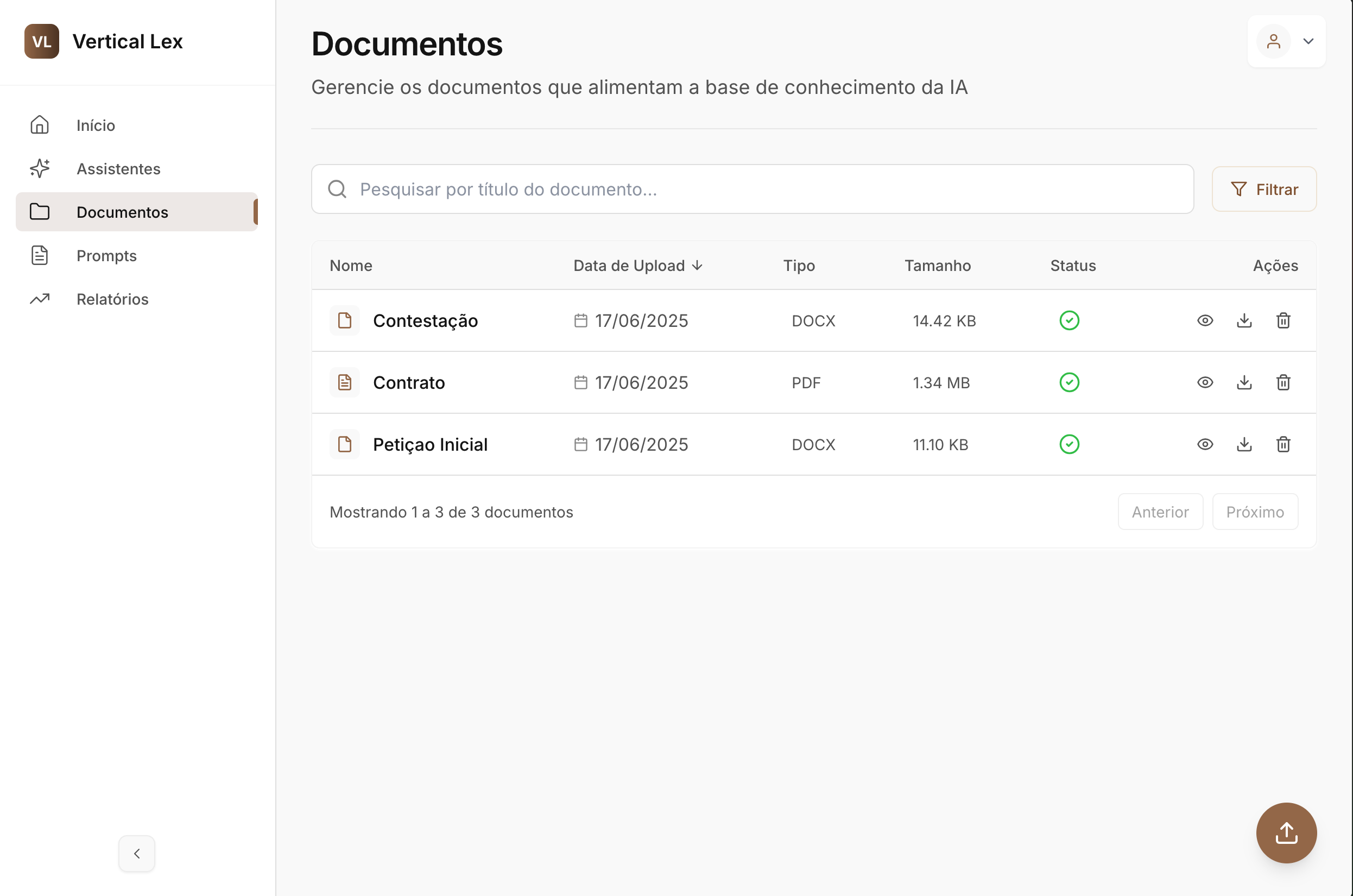
Task: Click the magnifier icon in the search box
Action: point(337,189)
